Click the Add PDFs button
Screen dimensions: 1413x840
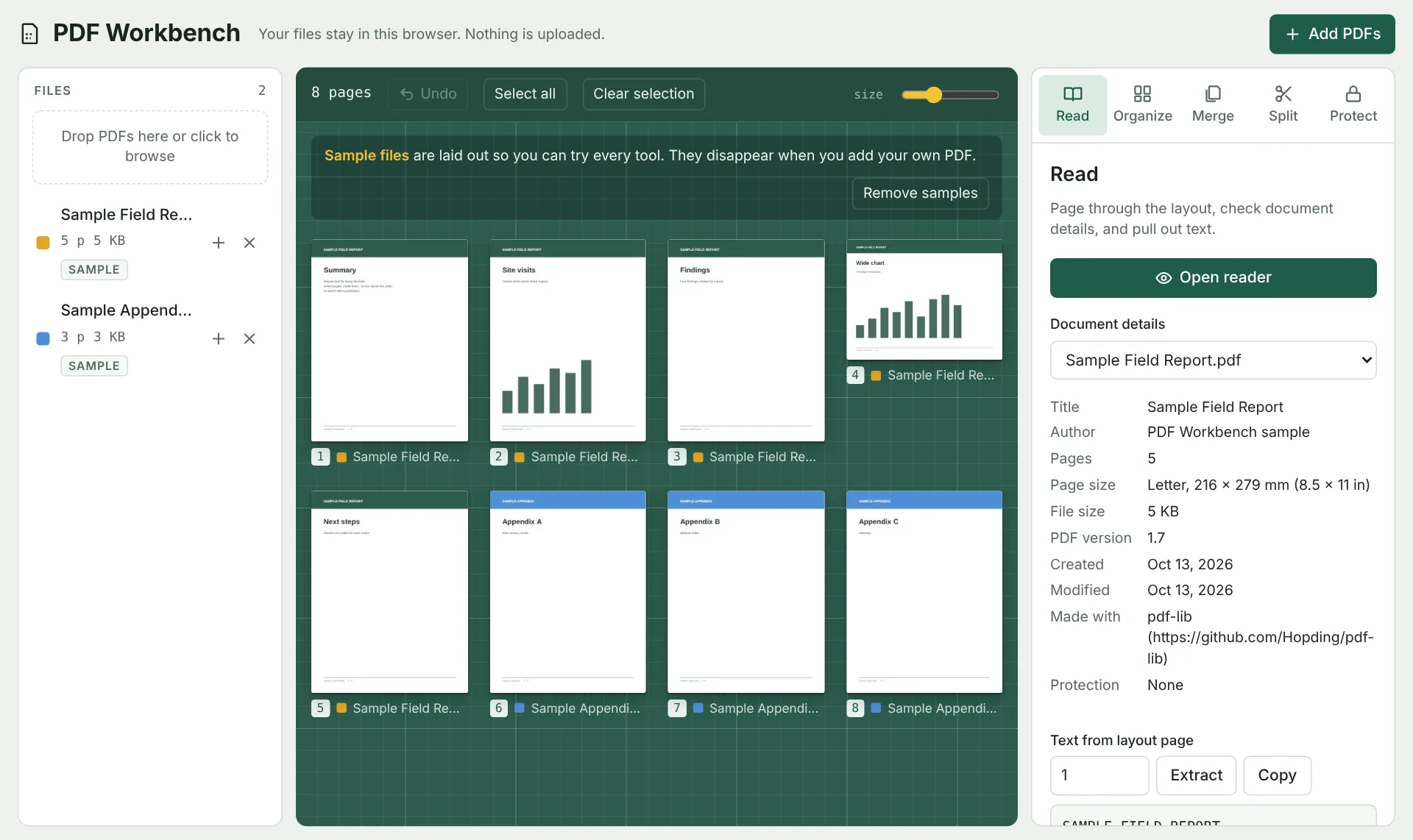(x=1332, y=34)
